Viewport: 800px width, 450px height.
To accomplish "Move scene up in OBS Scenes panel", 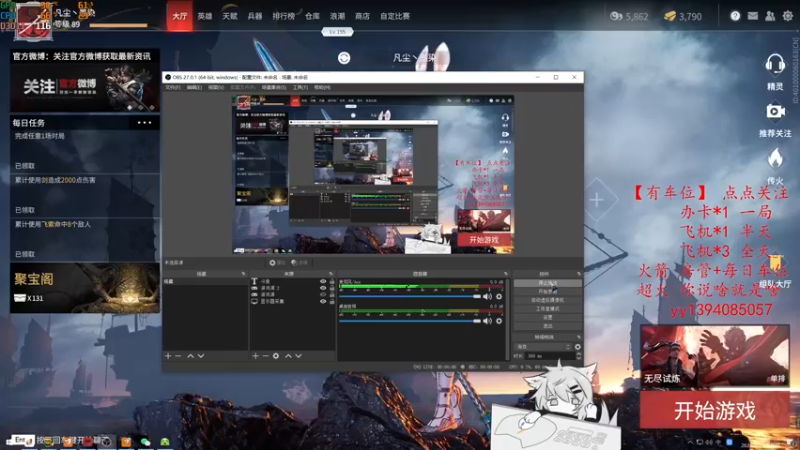I will (190, 356).
